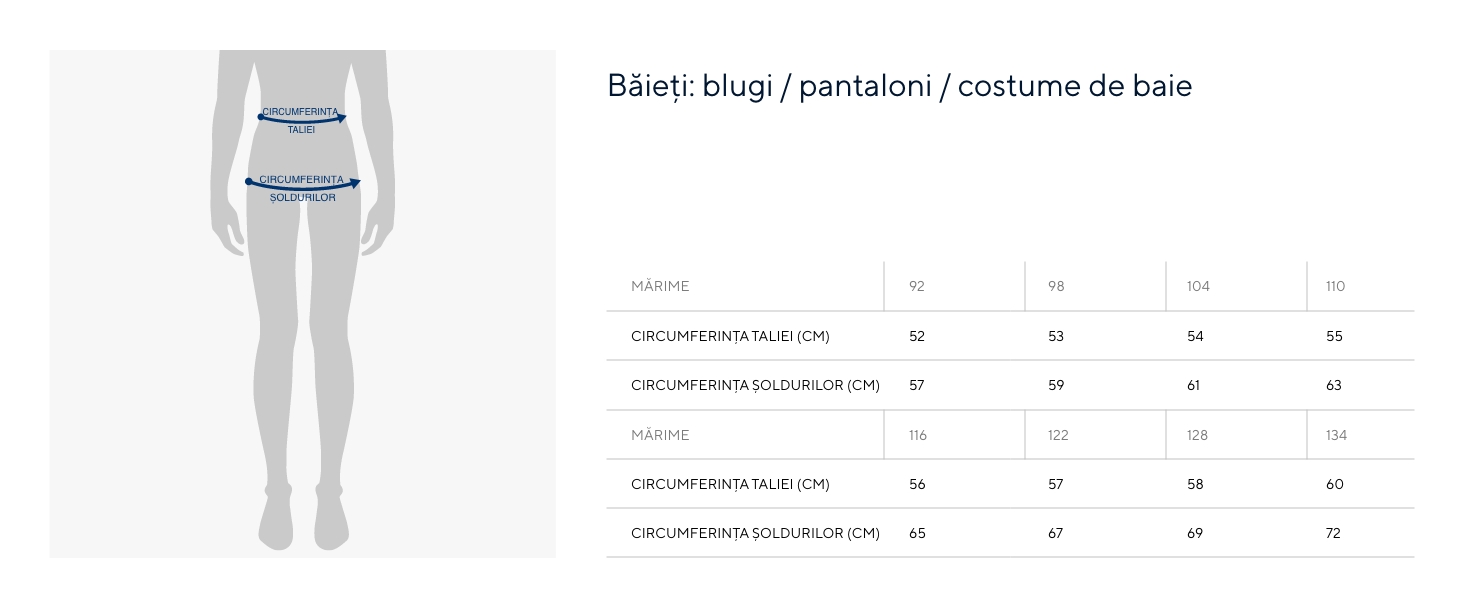Select size 134 column header
The width and height of the screenshot is (1465, 607).
point(1336,435)
